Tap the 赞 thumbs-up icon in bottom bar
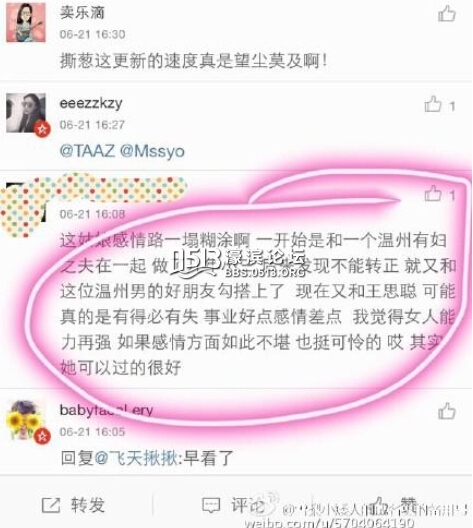Viewport: 473px width, 528px height. pos(379,505)
